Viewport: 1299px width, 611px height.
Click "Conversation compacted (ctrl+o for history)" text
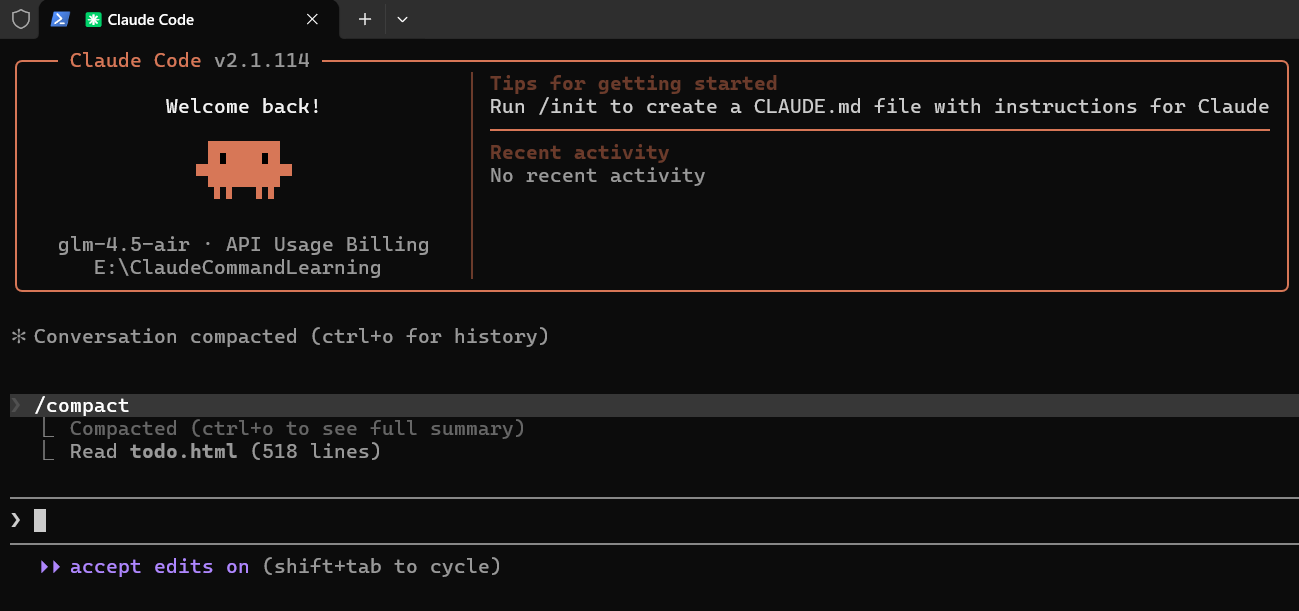[x=292, y=337]
